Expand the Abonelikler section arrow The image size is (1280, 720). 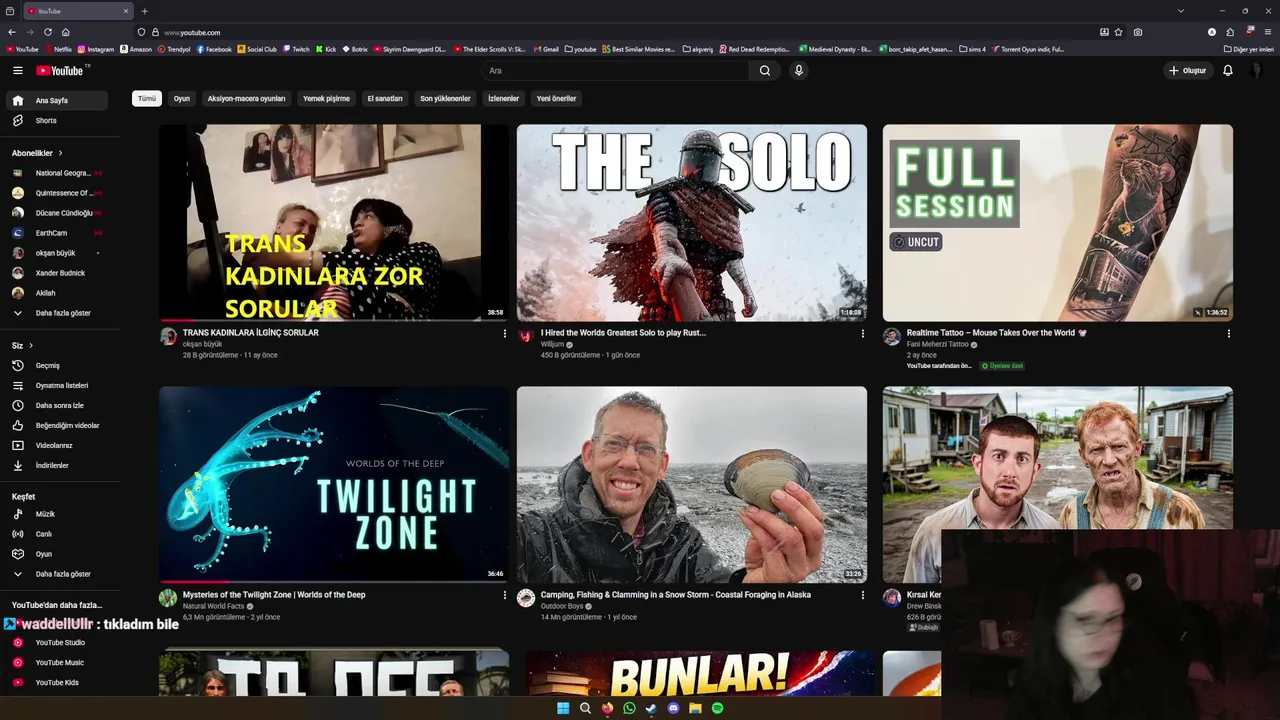pyautogui.click(x=60, y=153)
